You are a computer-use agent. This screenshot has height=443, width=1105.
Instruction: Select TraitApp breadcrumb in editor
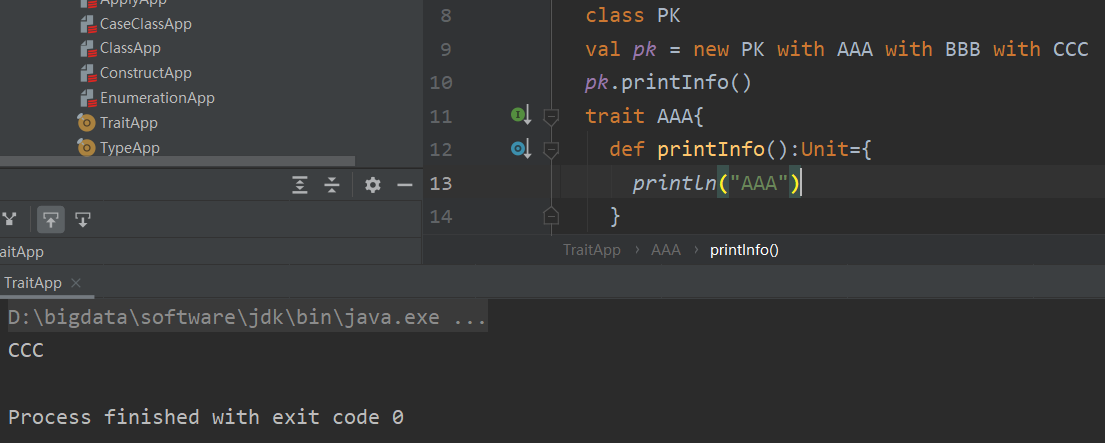592,250
